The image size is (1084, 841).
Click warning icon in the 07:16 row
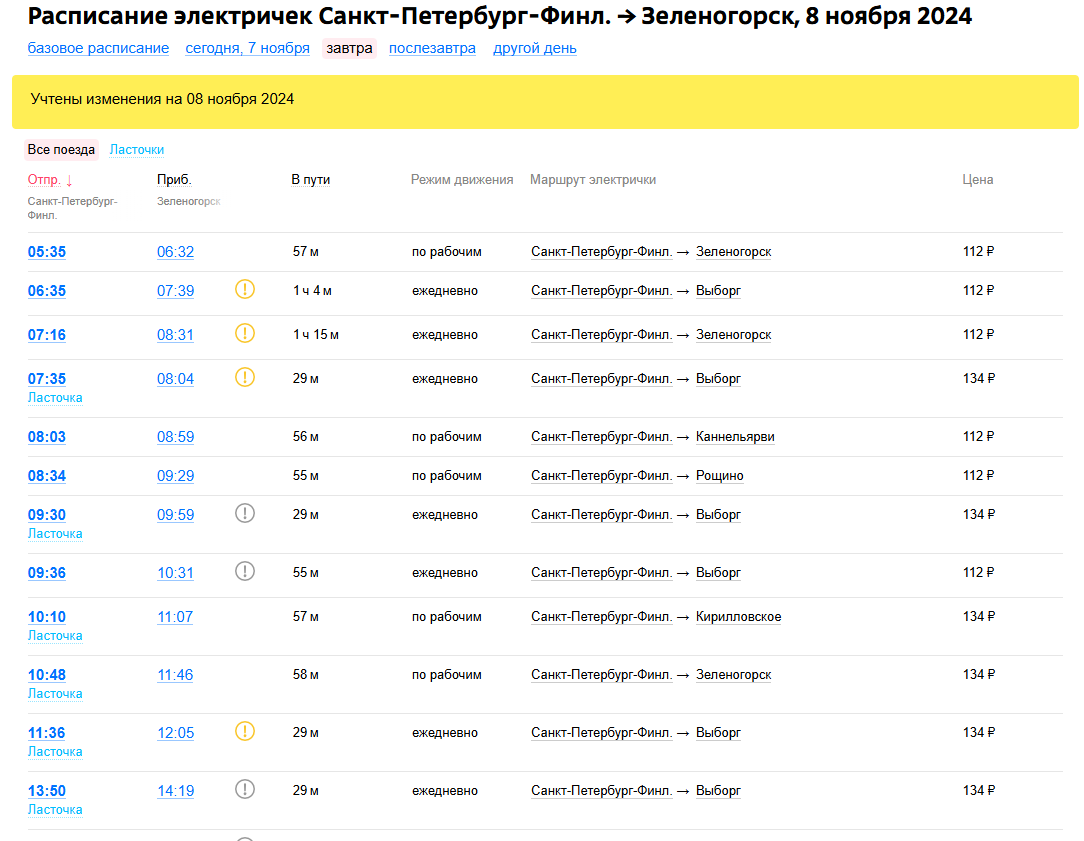click(245, 333)
